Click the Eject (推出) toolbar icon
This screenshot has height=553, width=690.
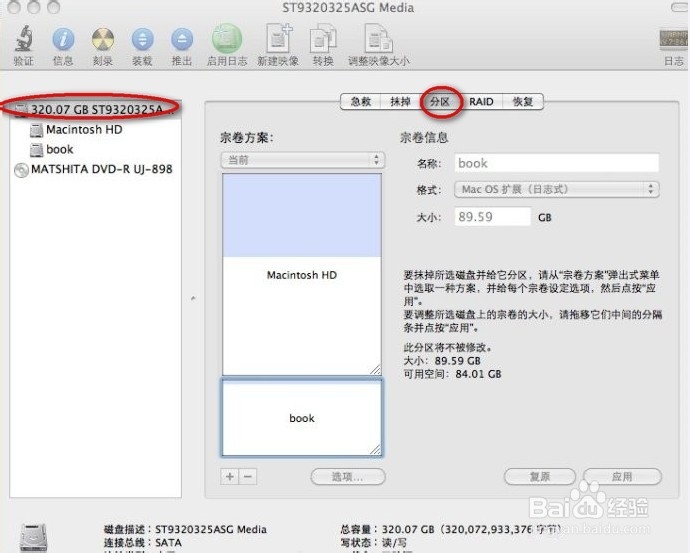point(182,39)
